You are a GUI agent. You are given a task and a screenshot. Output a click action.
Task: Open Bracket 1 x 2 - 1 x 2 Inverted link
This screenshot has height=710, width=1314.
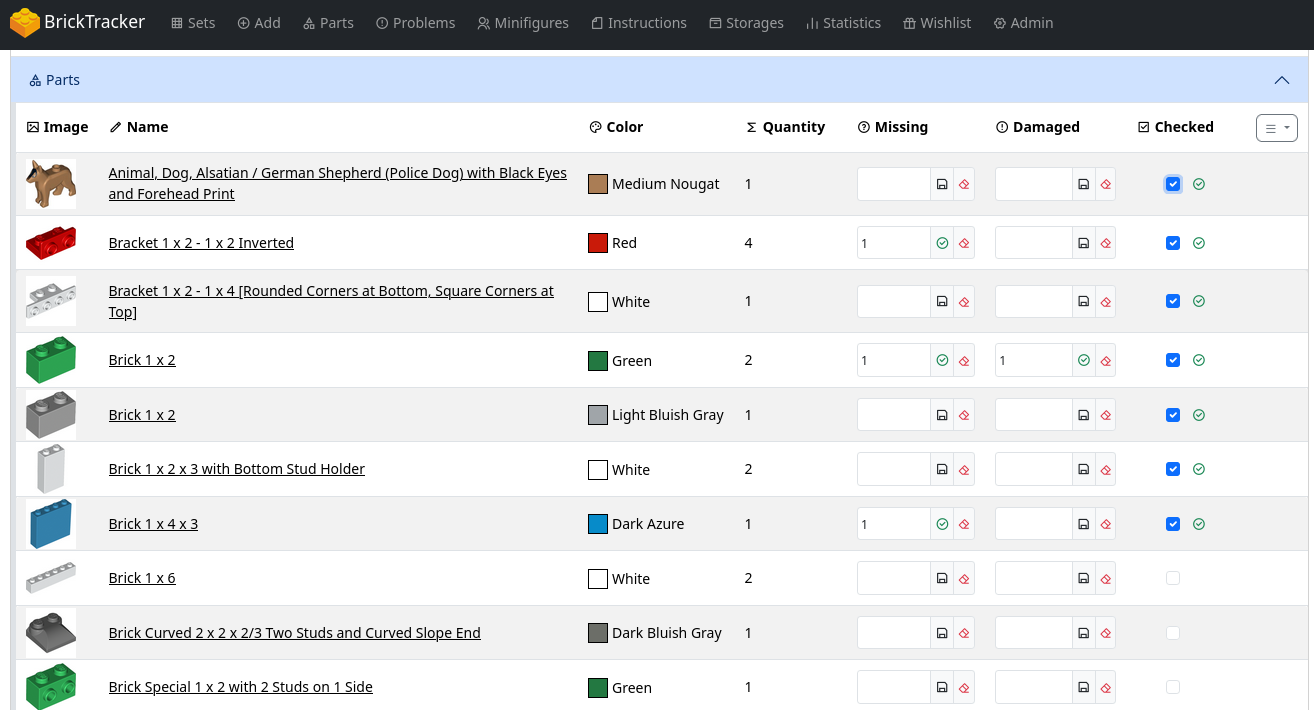(x=201, y=243)
